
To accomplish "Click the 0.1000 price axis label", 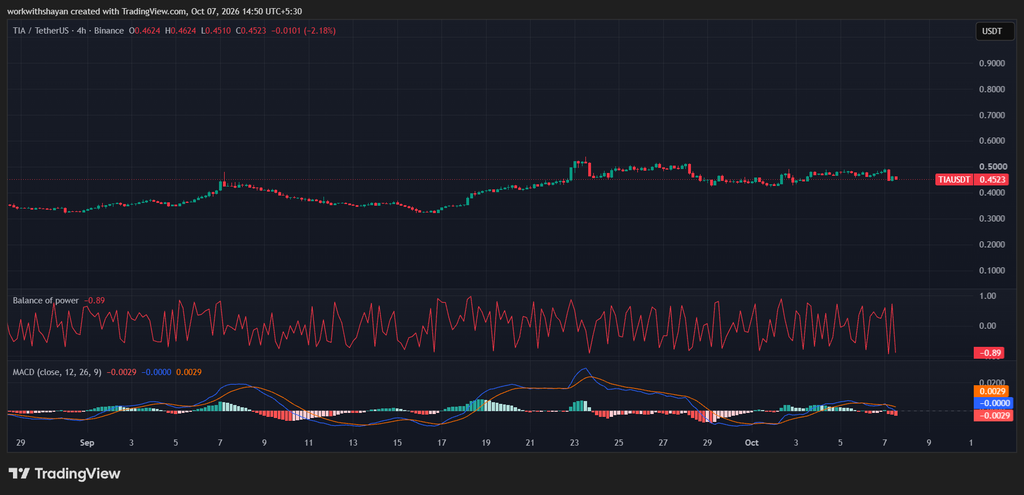I will click(992, 270).
